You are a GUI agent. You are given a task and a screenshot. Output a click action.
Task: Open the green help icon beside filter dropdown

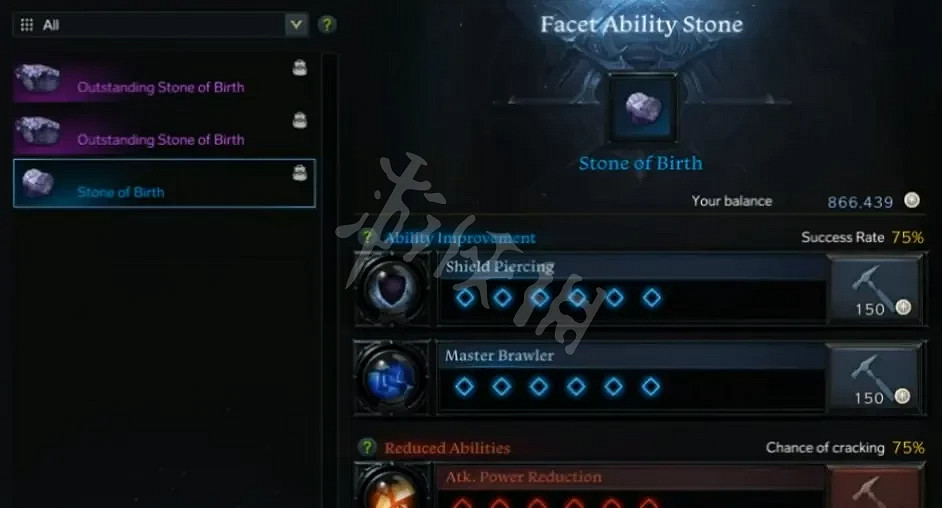point(327,25)
